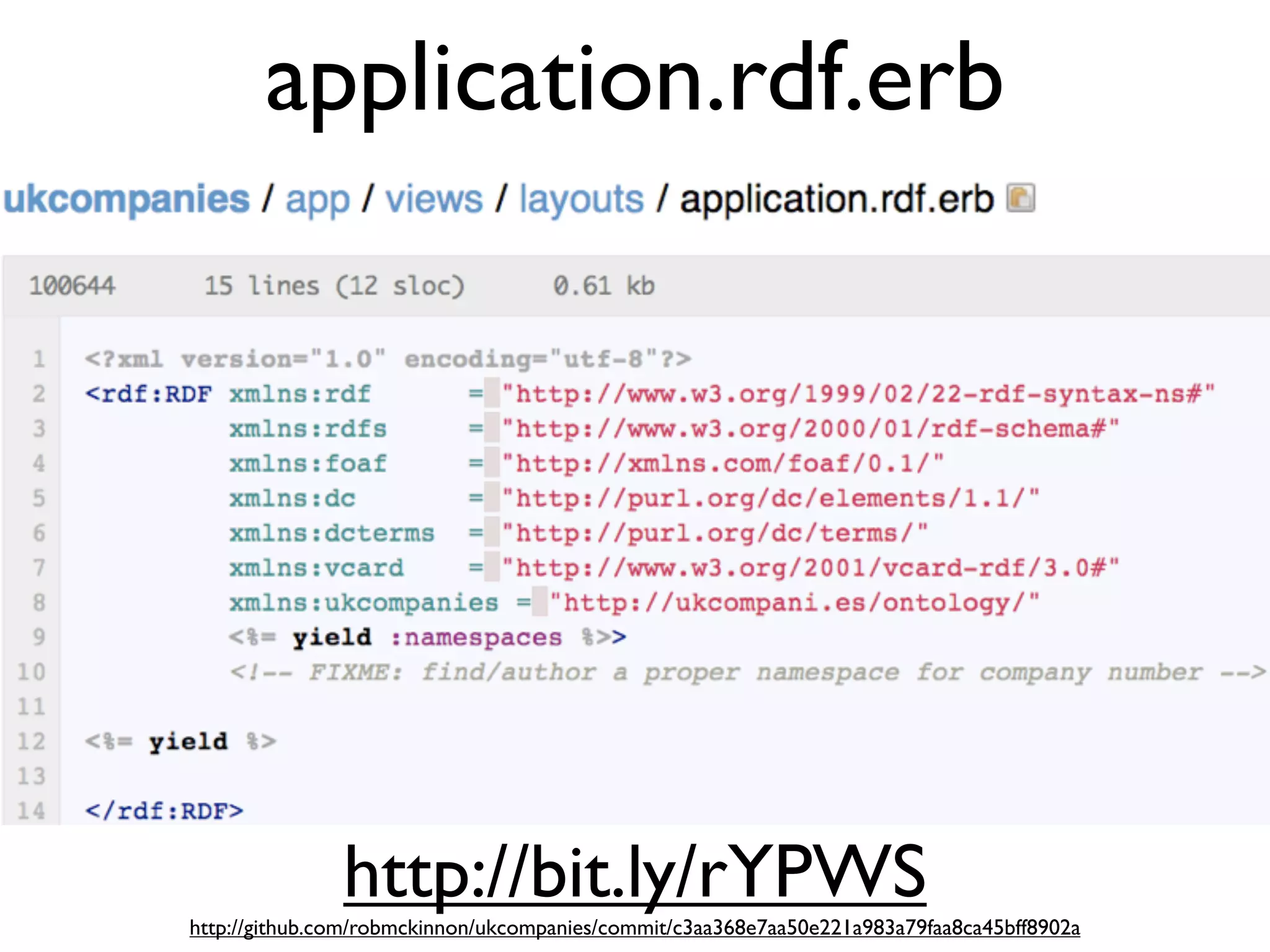Click the rdf-syntax-ns namespace URL string

858,394
